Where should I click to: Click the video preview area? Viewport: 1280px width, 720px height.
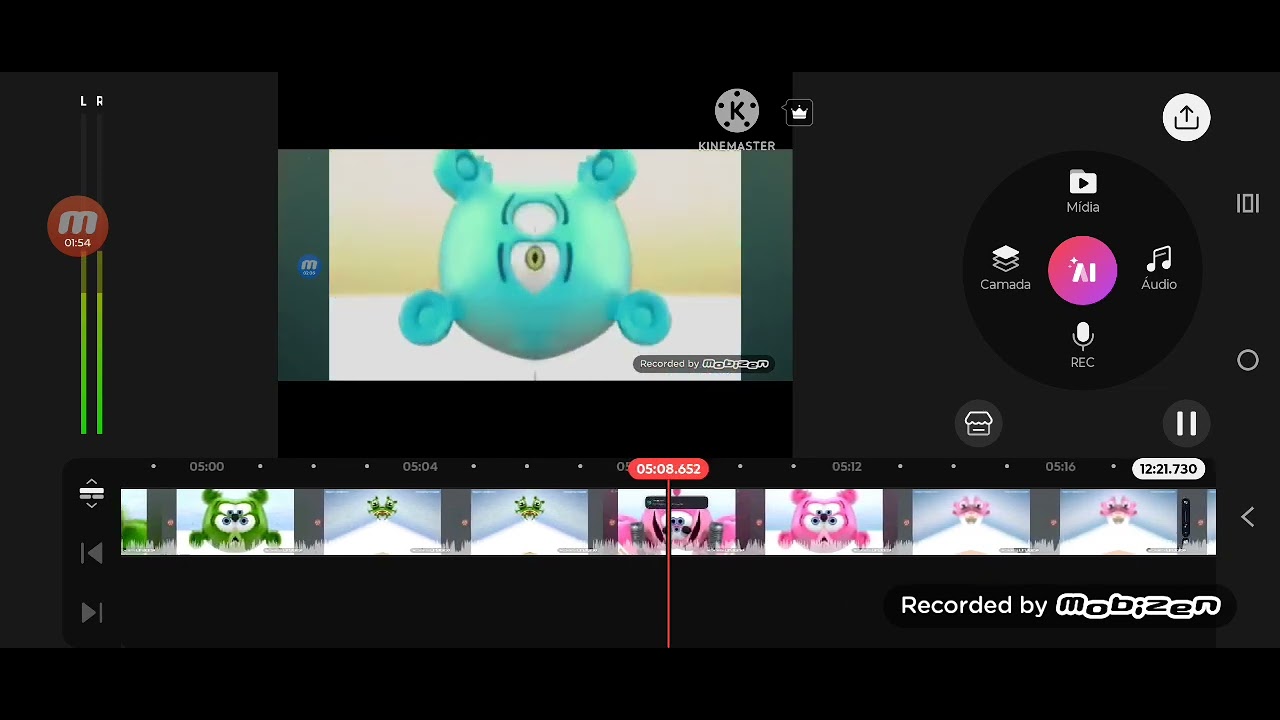(x=535, y=265)
